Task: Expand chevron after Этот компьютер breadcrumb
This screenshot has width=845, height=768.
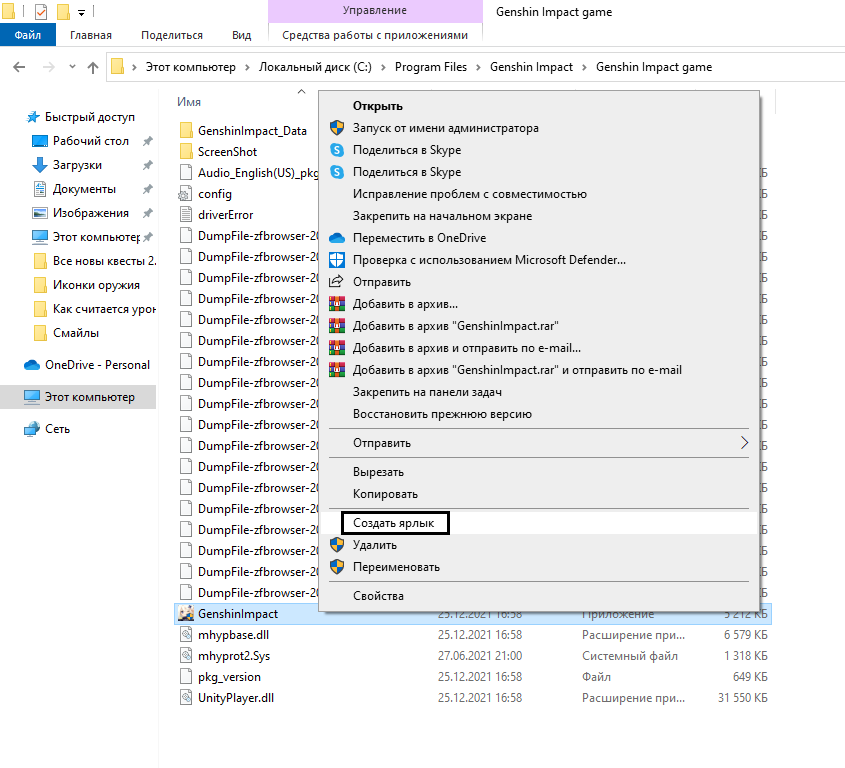Action: click(247, 67)
